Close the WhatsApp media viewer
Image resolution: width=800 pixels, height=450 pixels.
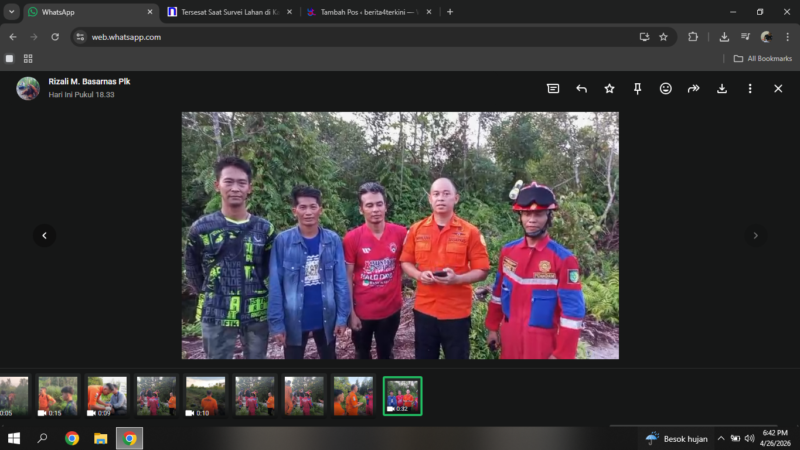click(778, 89)
